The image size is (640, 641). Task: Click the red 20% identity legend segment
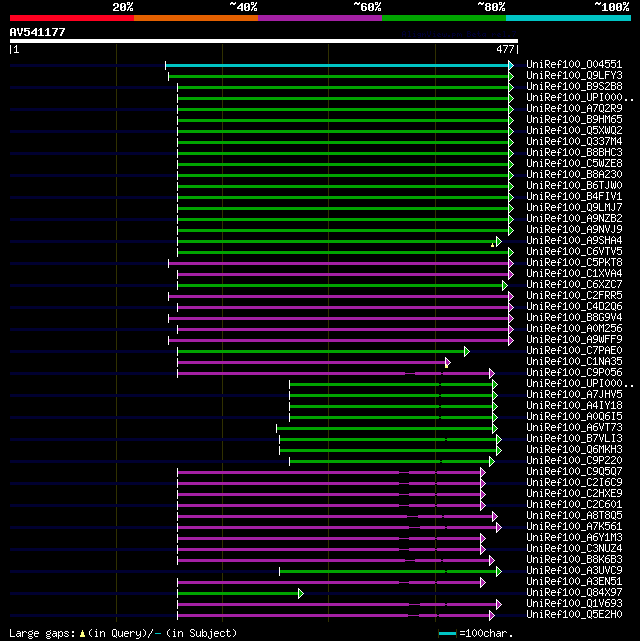72,18
